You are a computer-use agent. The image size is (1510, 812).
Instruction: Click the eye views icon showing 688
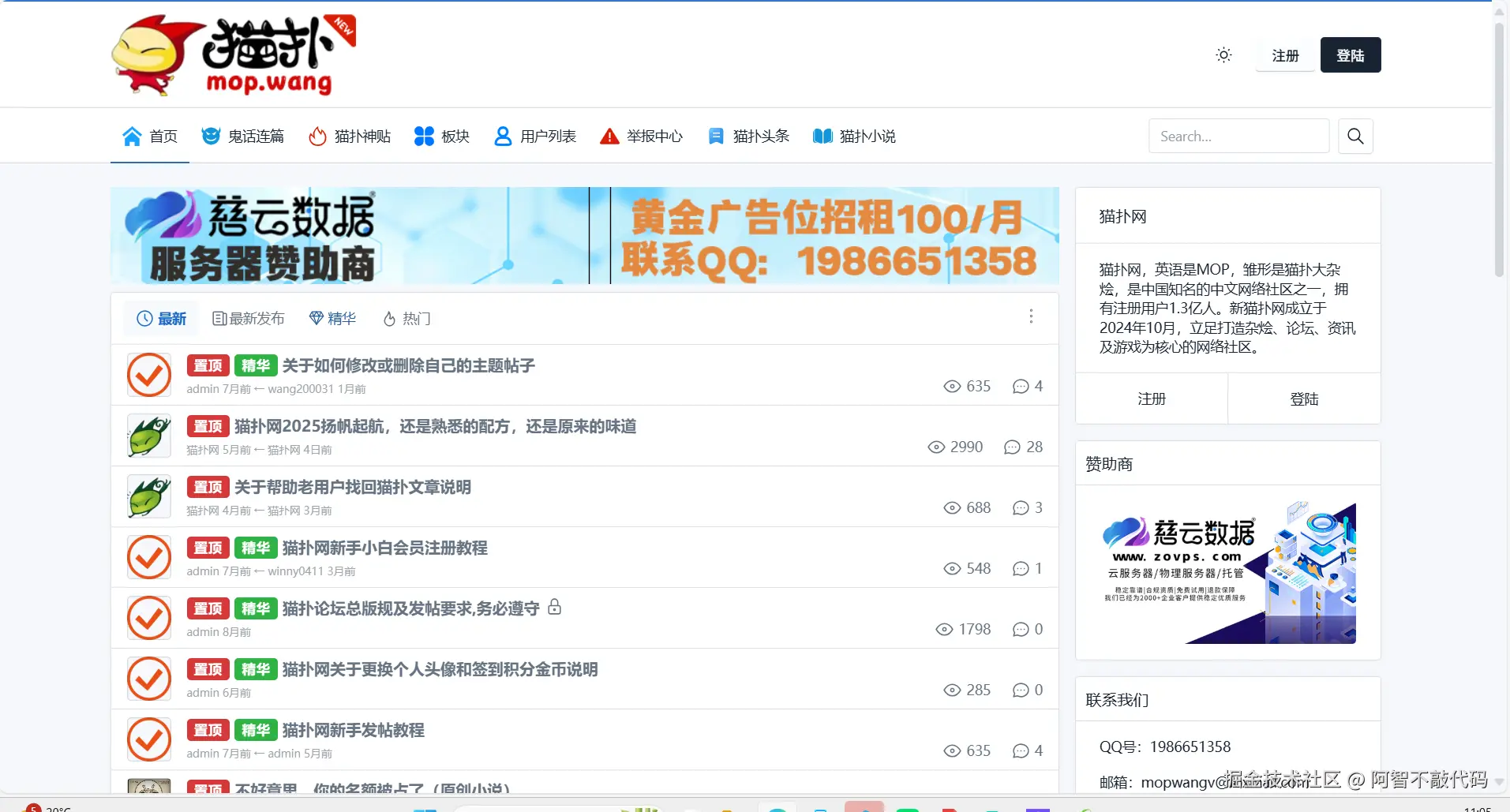click(x=952, y=508)
